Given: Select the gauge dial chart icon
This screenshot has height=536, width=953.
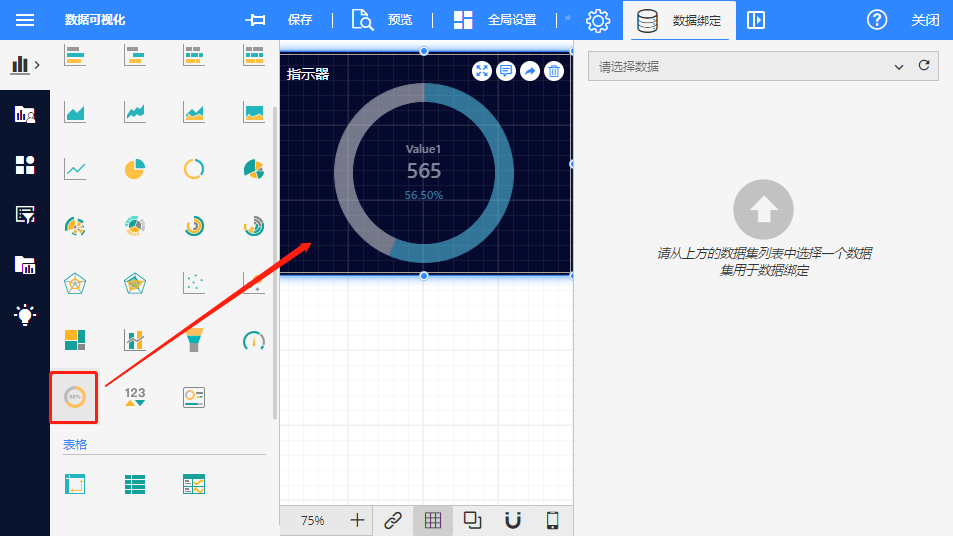Looking at the screenshot, I should (x=254, y=341).
